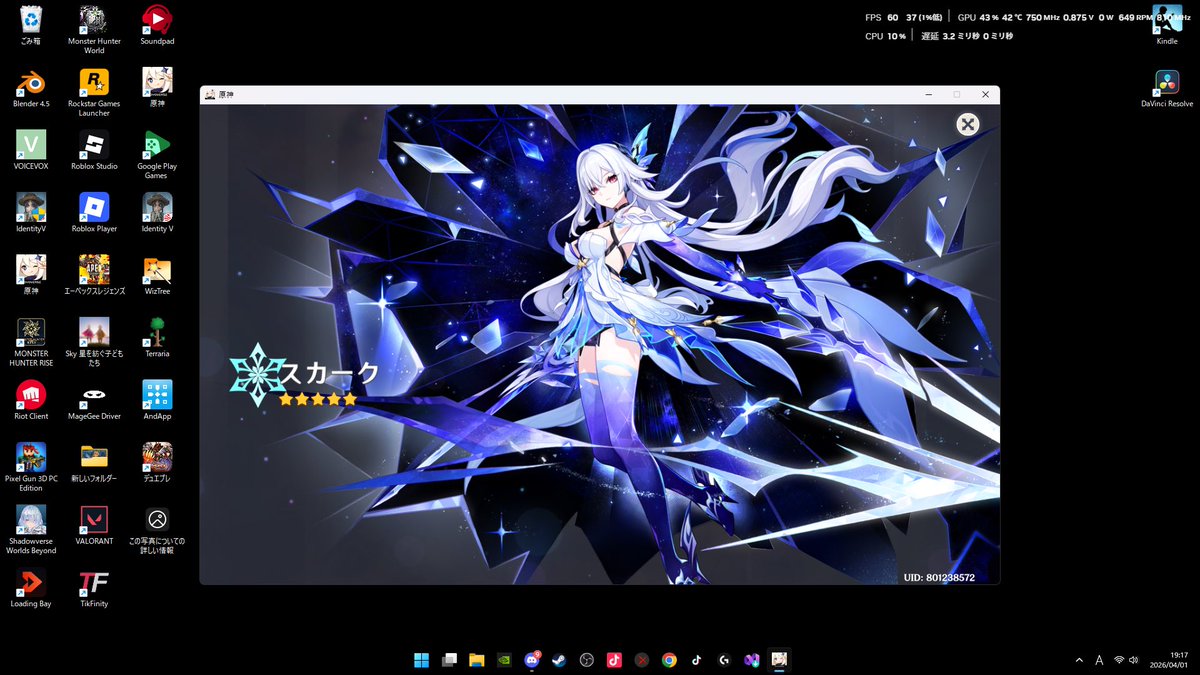
Task: Select the Blender 4.5 shortcut
Action: [x=31, y=88]
